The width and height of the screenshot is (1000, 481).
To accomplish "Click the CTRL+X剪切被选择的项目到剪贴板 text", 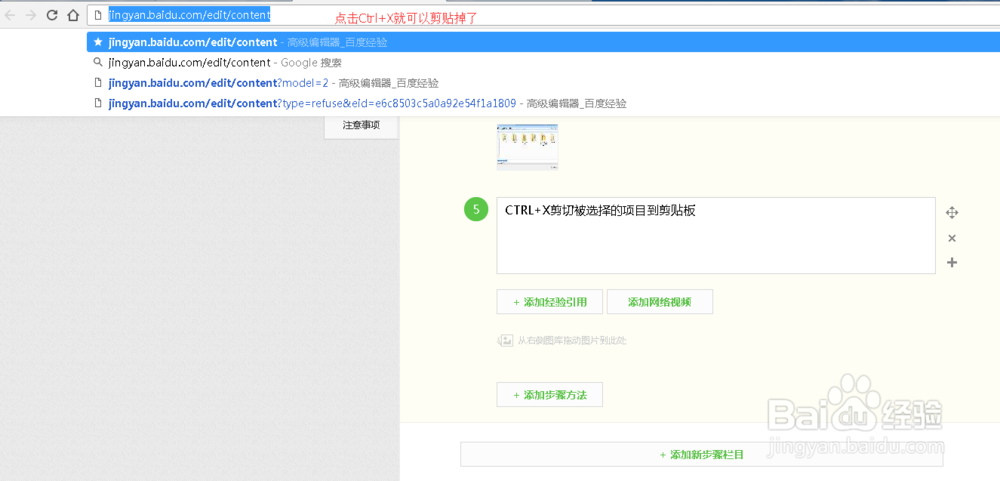I will tap(600, 211).
